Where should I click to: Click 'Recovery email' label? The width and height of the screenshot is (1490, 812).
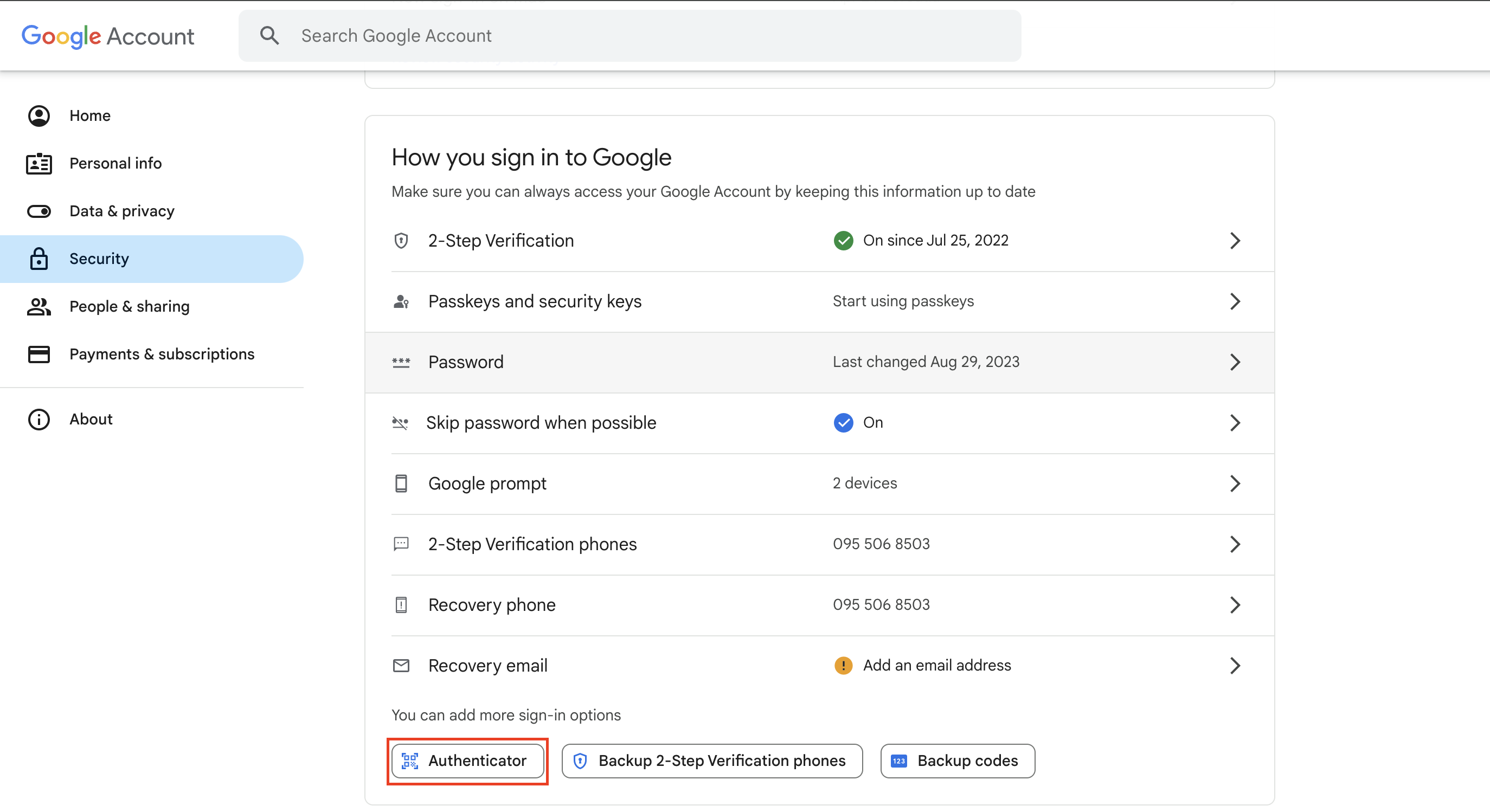point(487,666)
